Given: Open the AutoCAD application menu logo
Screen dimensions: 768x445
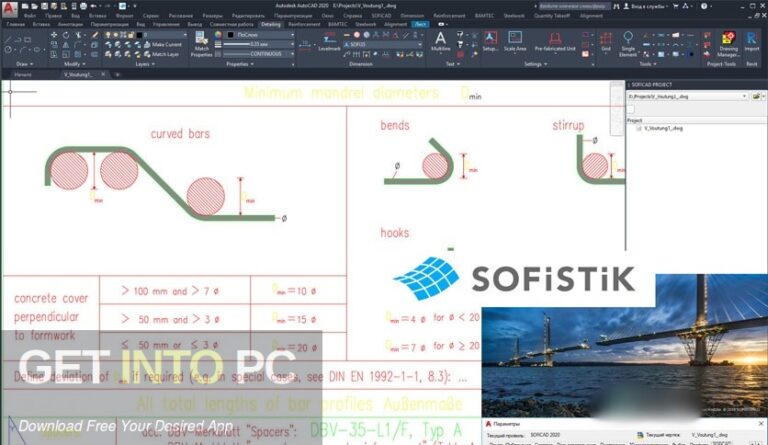Looking at the screenshot, I should pos(9,8).
